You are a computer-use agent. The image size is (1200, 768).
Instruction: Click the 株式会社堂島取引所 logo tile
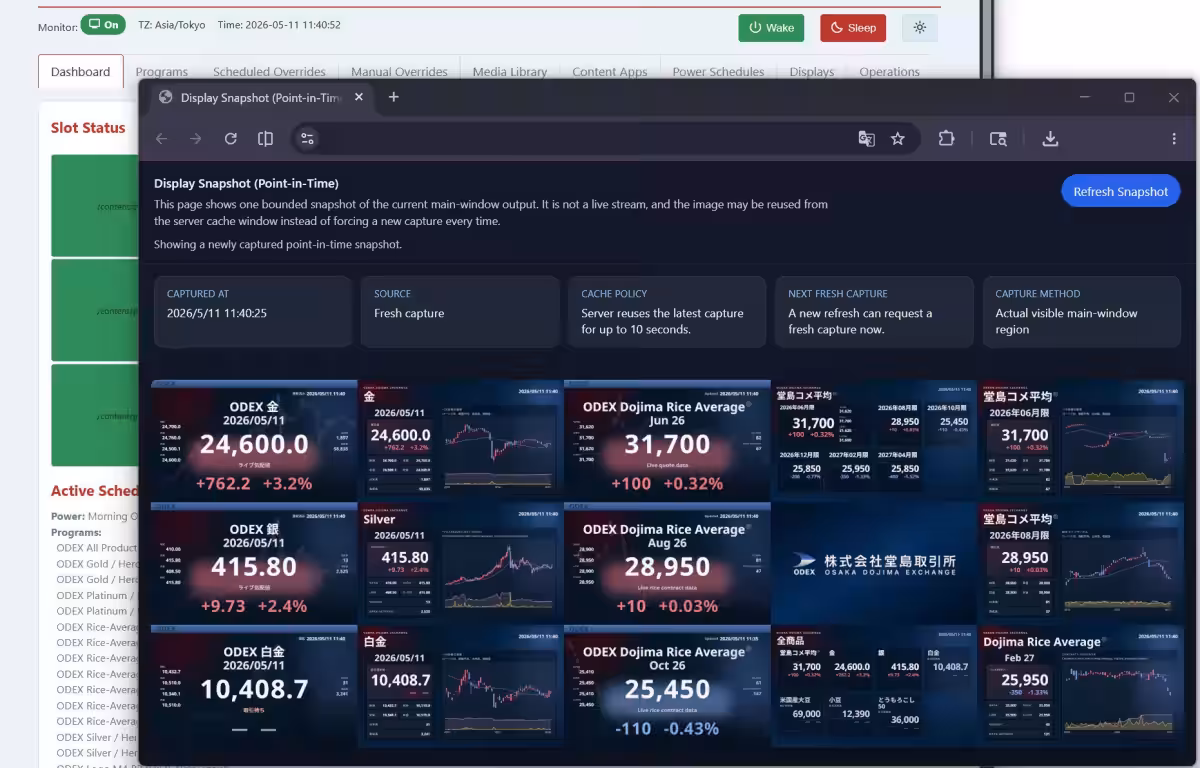pos(874,562)
